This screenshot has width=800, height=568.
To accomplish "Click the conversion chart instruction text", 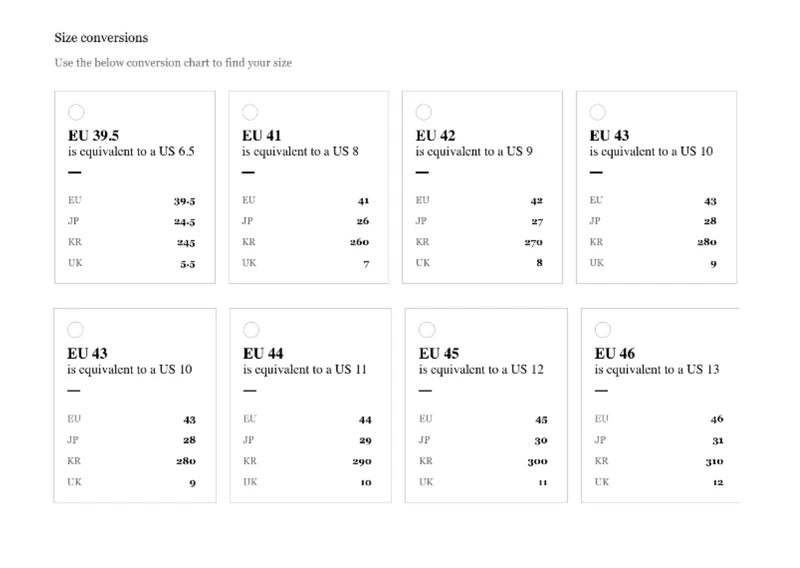I will click(x=173, y=63).
